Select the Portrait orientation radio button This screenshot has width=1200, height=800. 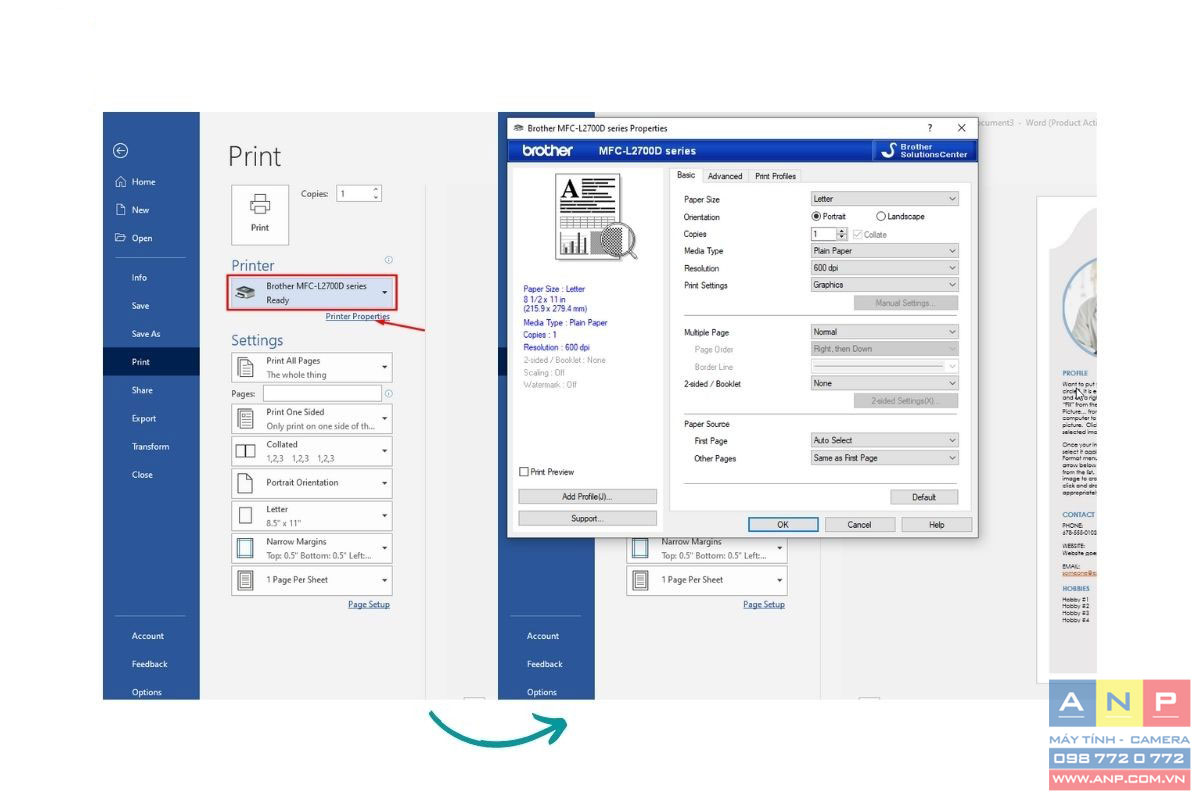[828, 216]
